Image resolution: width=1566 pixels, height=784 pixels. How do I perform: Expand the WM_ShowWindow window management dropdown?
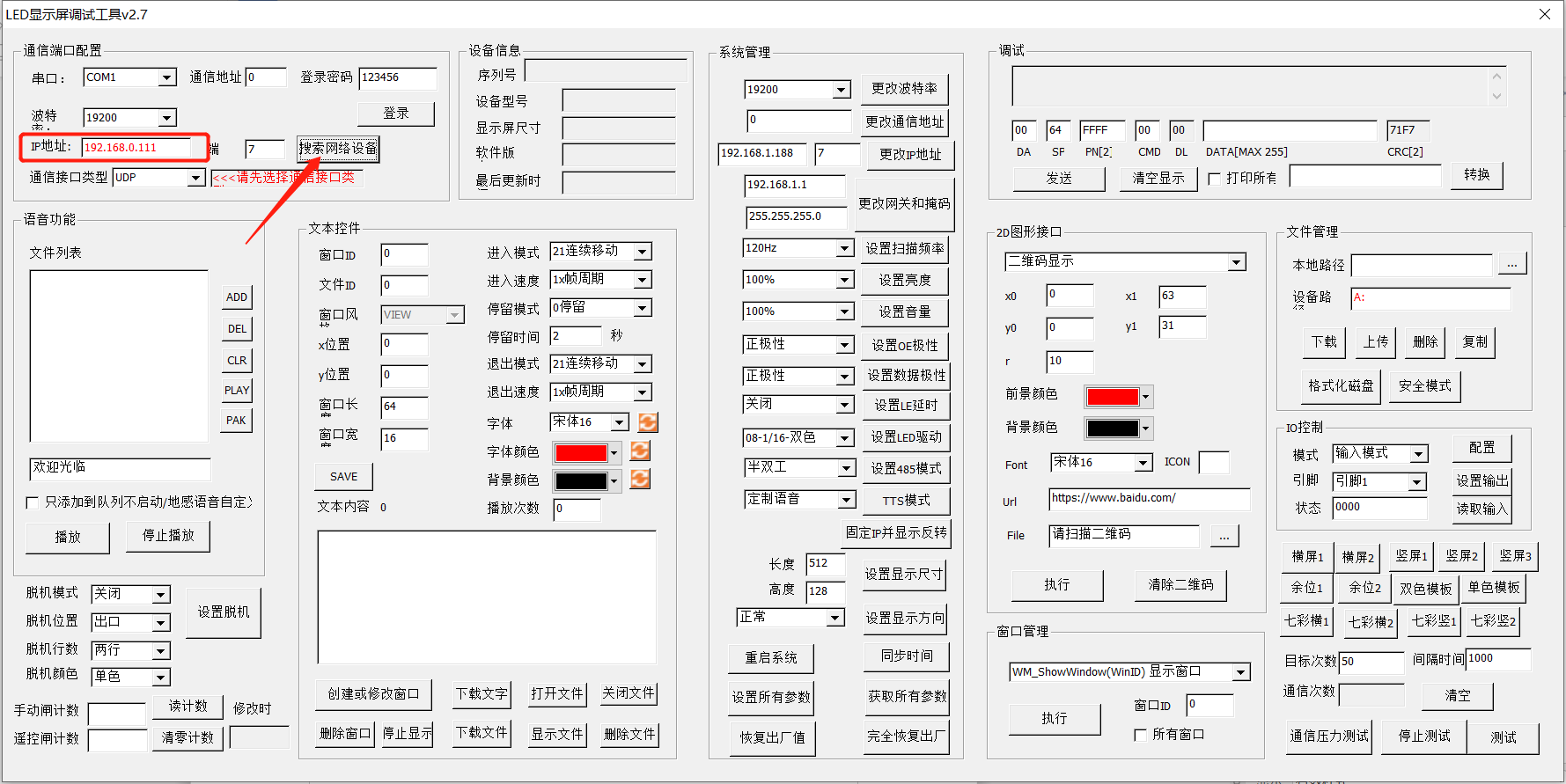click(x=1241, y=672)
